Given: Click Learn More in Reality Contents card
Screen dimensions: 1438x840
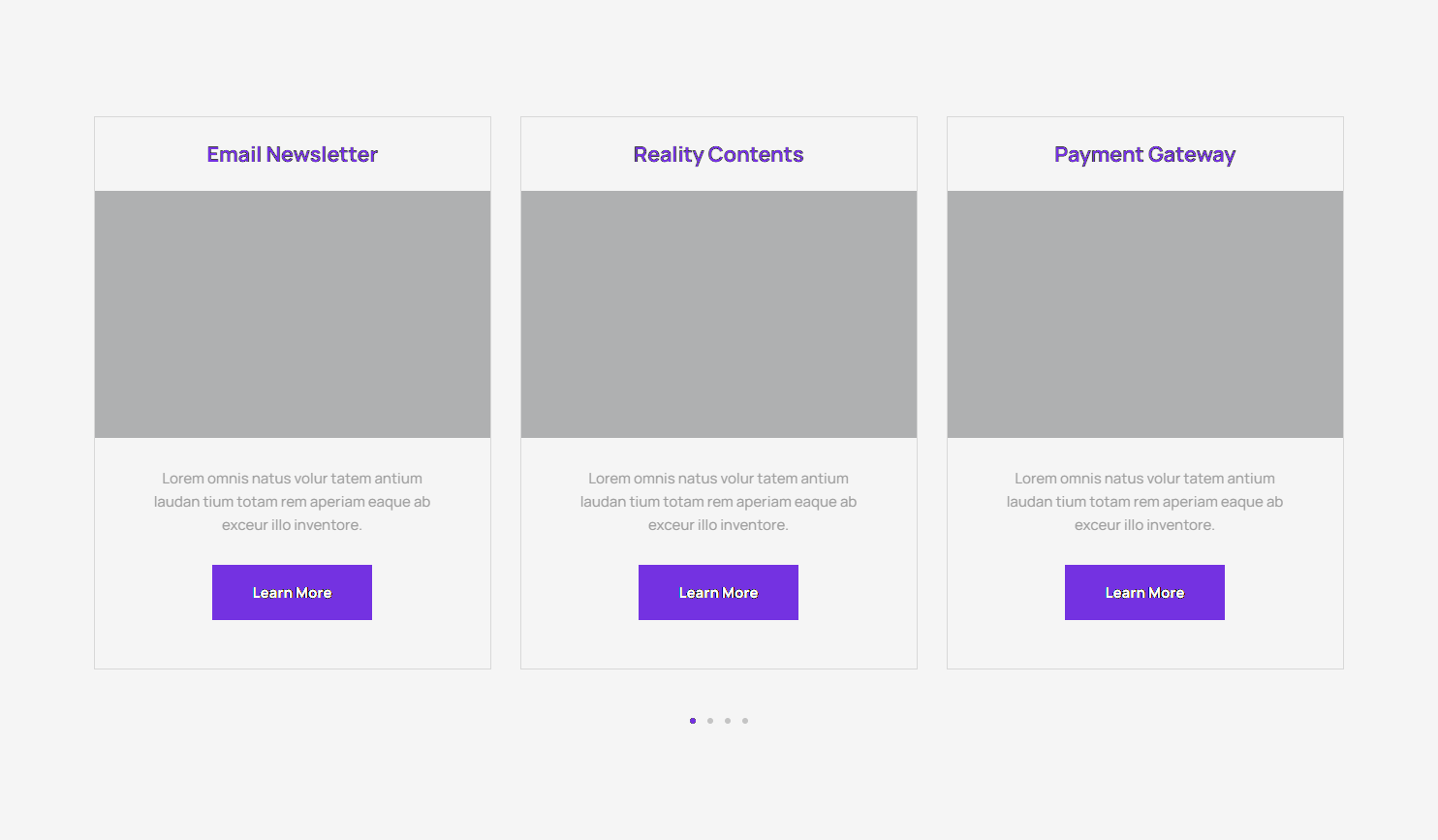Looking at the screenshot, I should click(x=718, y=593).
